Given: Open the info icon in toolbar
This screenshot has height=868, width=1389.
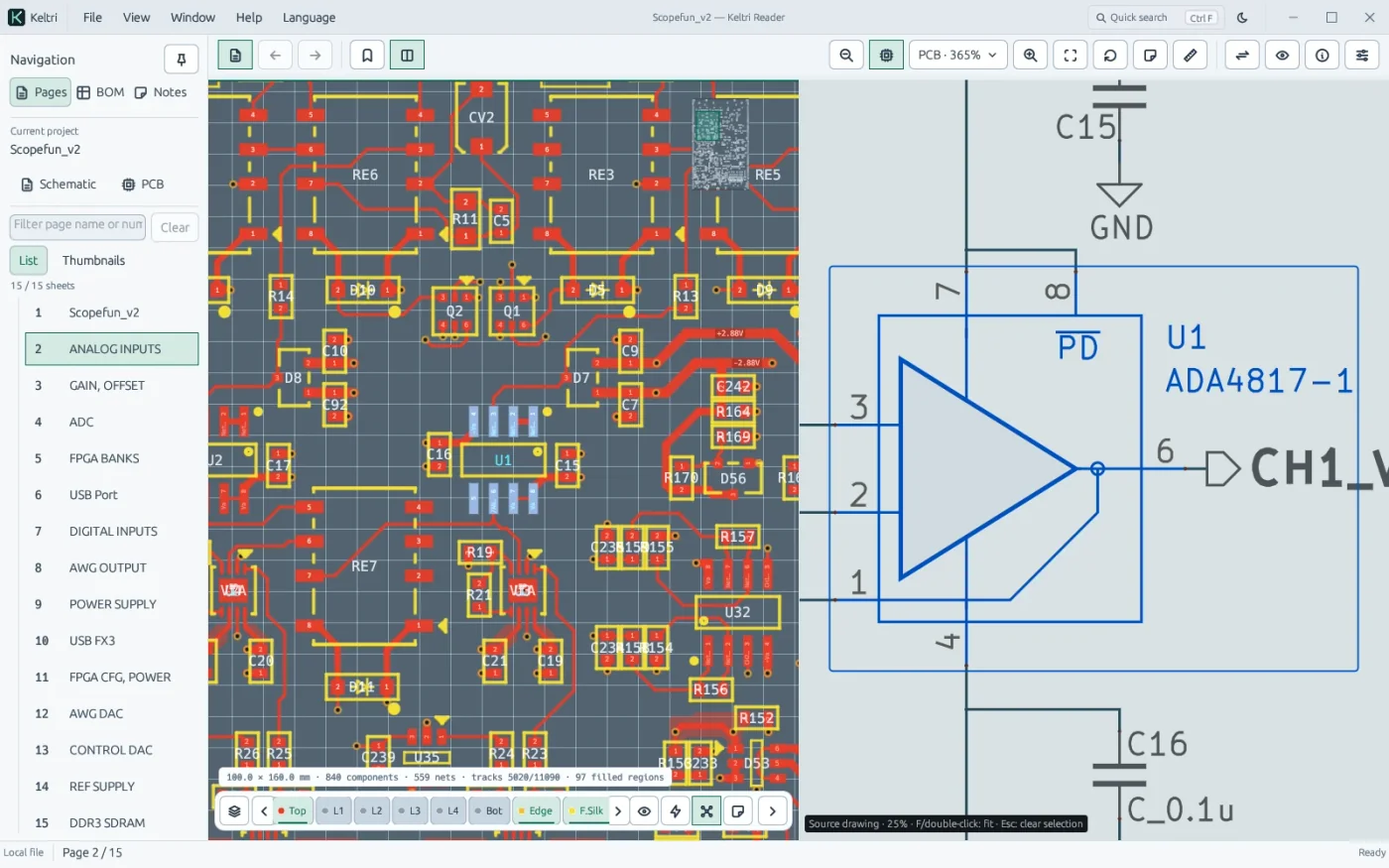Looking at the screenshot, I should (1322, 56).
